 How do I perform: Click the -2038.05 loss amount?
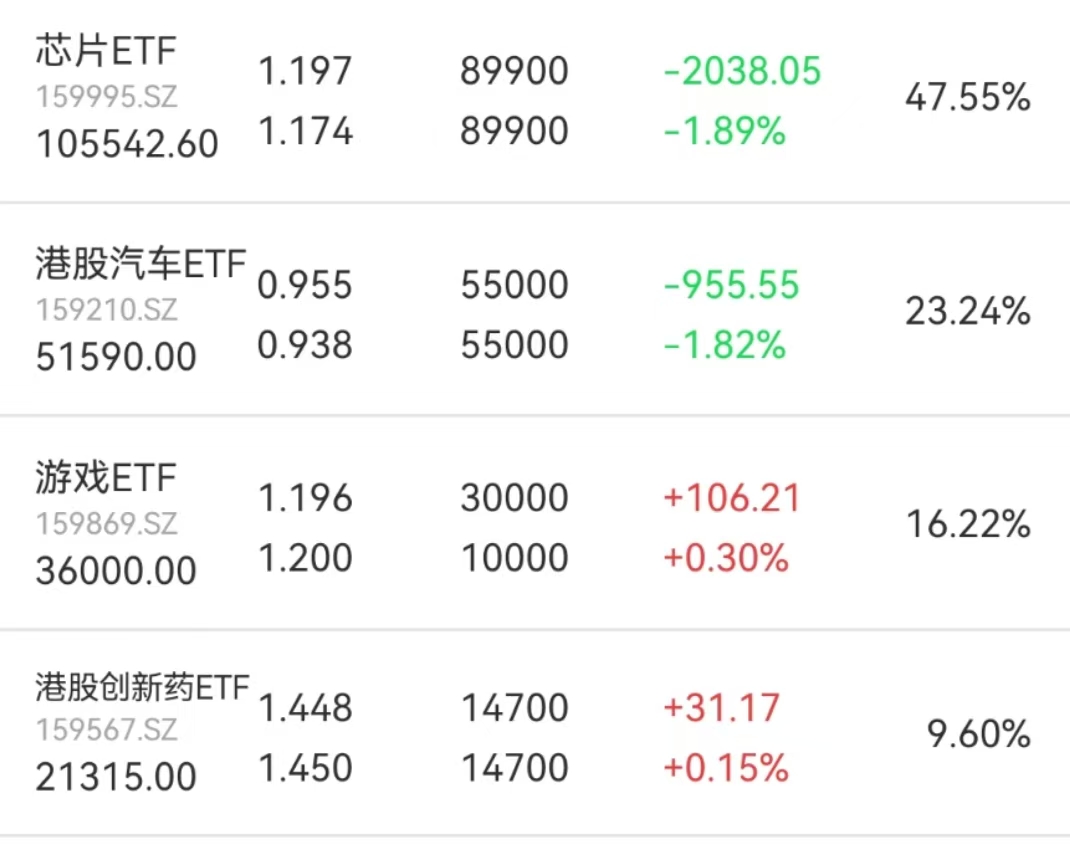(742, 71)
